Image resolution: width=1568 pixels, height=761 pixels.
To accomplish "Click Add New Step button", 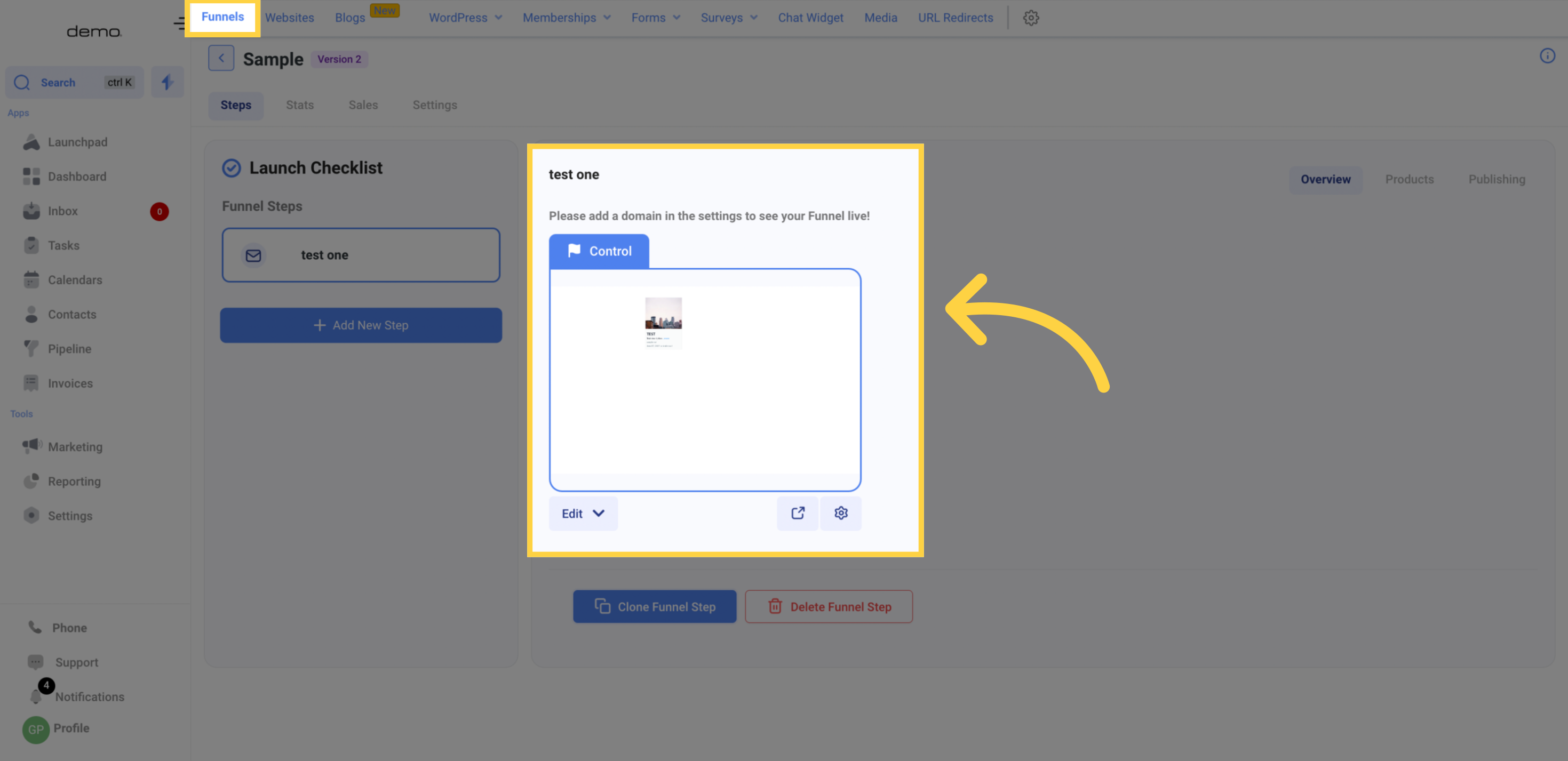I will pos(361,325).
